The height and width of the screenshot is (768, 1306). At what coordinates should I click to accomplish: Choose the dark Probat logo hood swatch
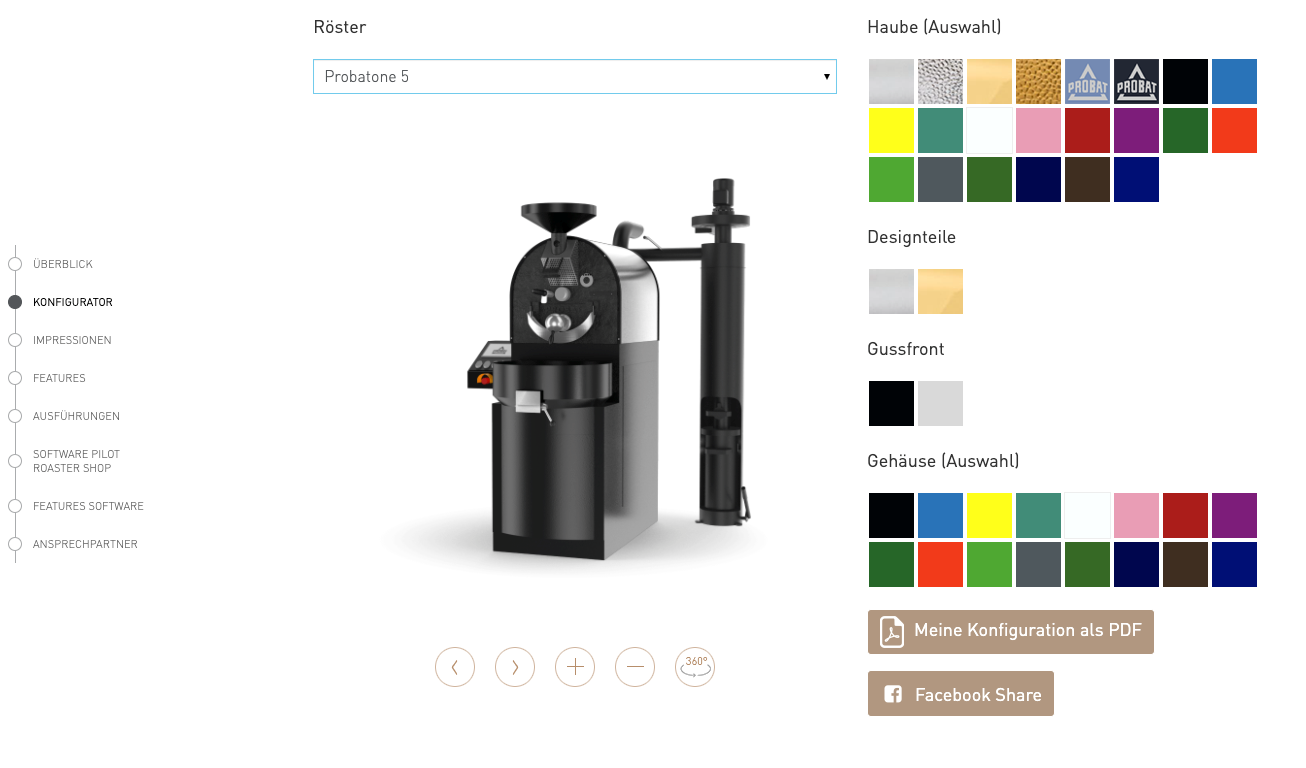click(x=1137, y=81)
